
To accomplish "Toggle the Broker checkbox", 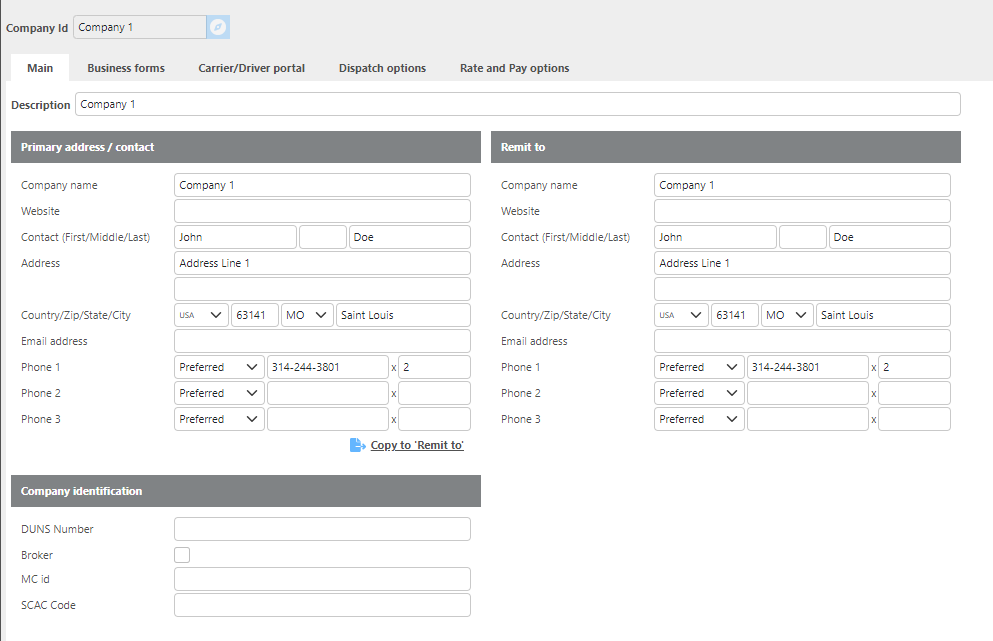I will coord(182,555).
